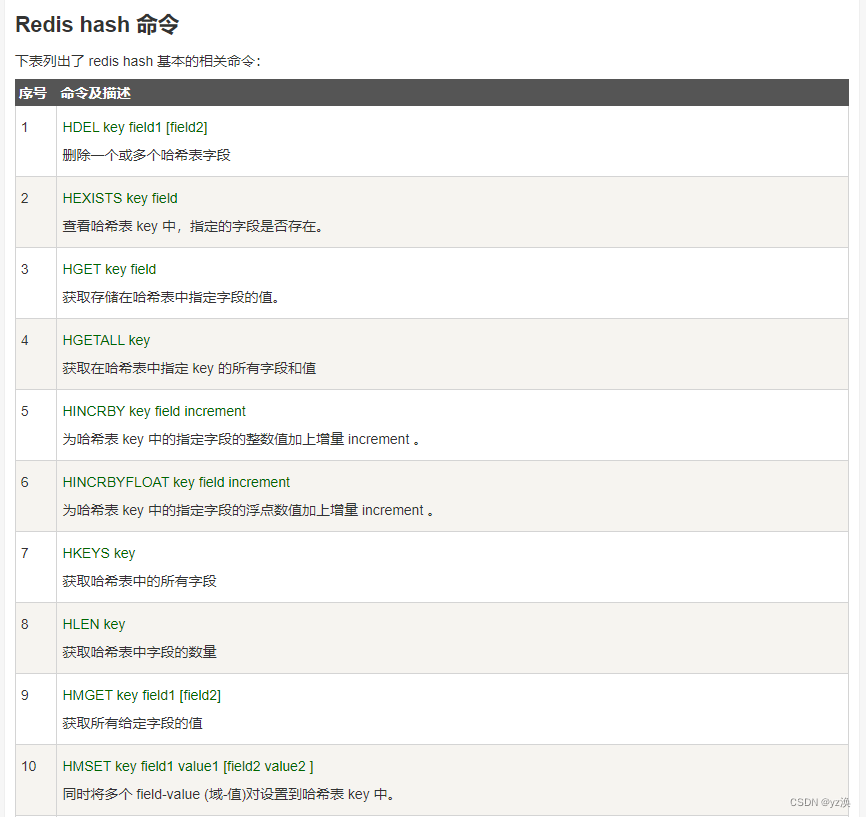Click the Redis hash 命令 page heading
This screenshot has height=817, width=866.
[96, 24]
